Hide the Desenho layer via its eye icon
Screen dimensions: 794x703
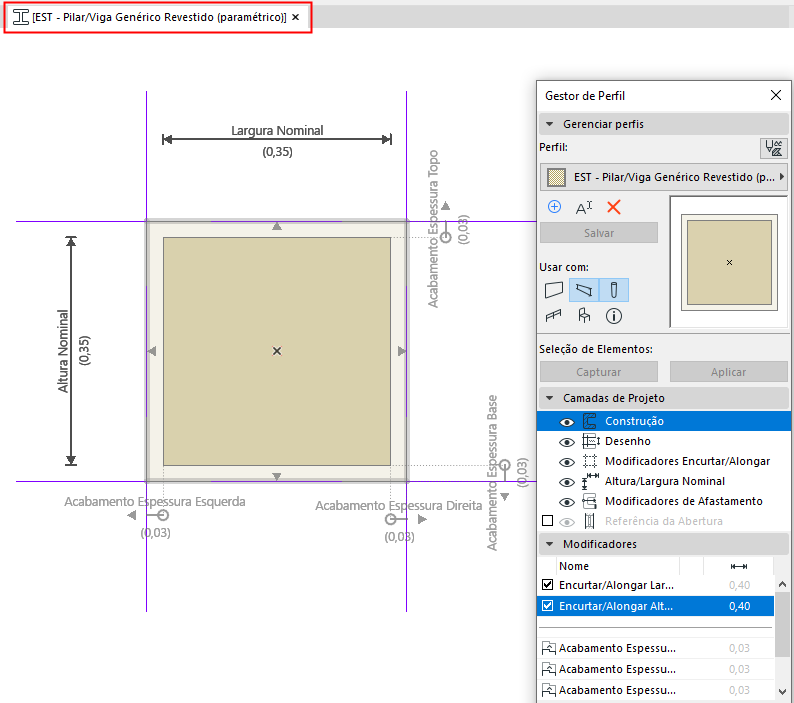click(x=566, y=441)
